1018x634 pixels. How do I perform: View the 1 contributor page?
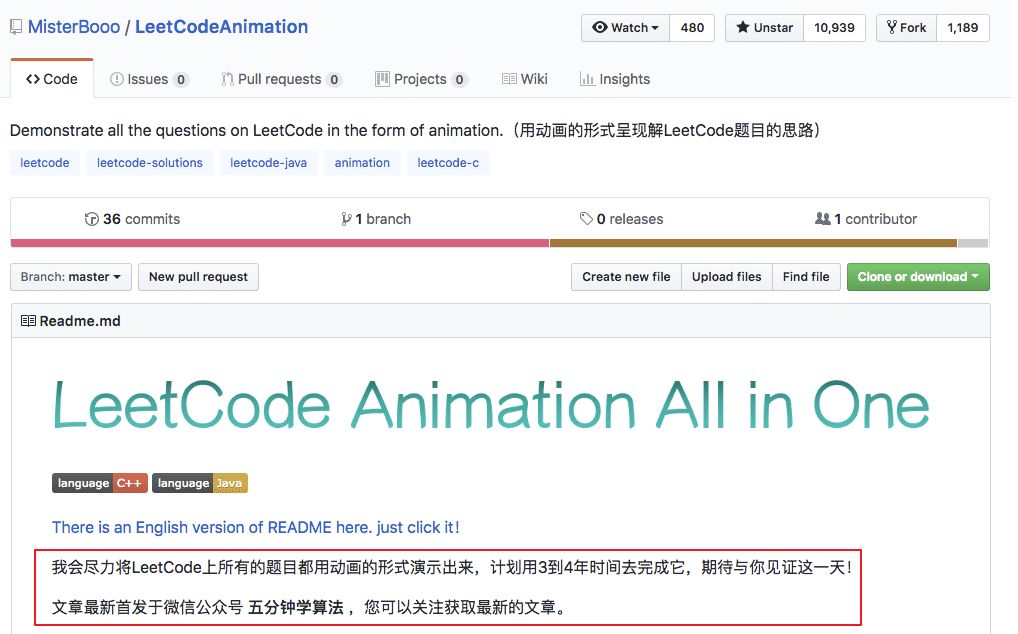[x=866, y=219]
